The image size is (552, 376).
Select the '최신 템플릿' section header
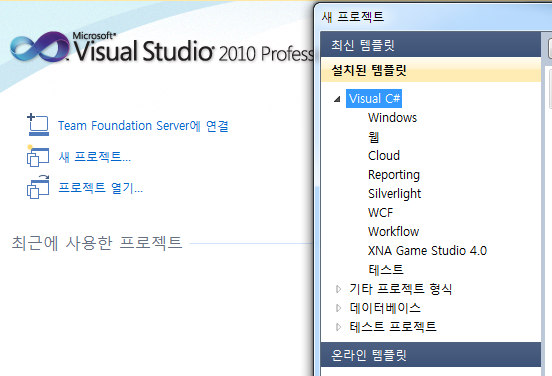click(431, 44)
